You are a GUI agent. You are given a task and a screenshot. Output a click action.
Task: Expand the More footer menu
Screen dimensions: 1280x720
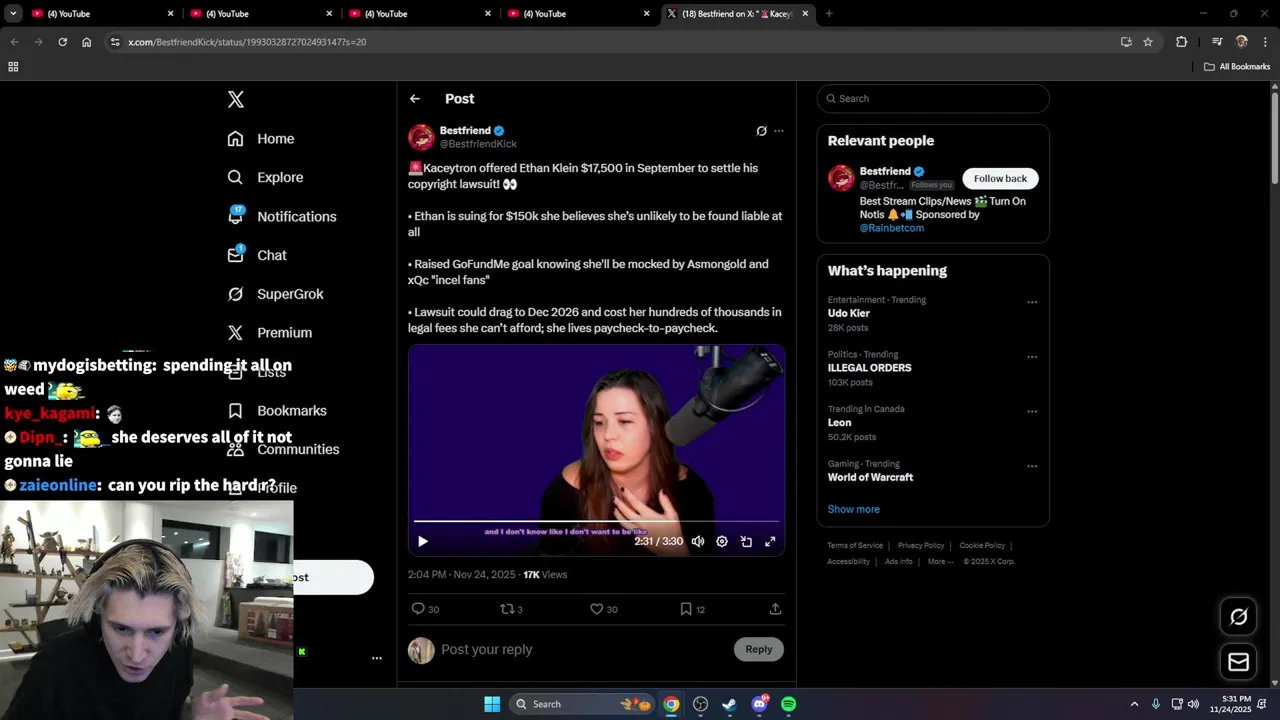click(x=939, y=562)
